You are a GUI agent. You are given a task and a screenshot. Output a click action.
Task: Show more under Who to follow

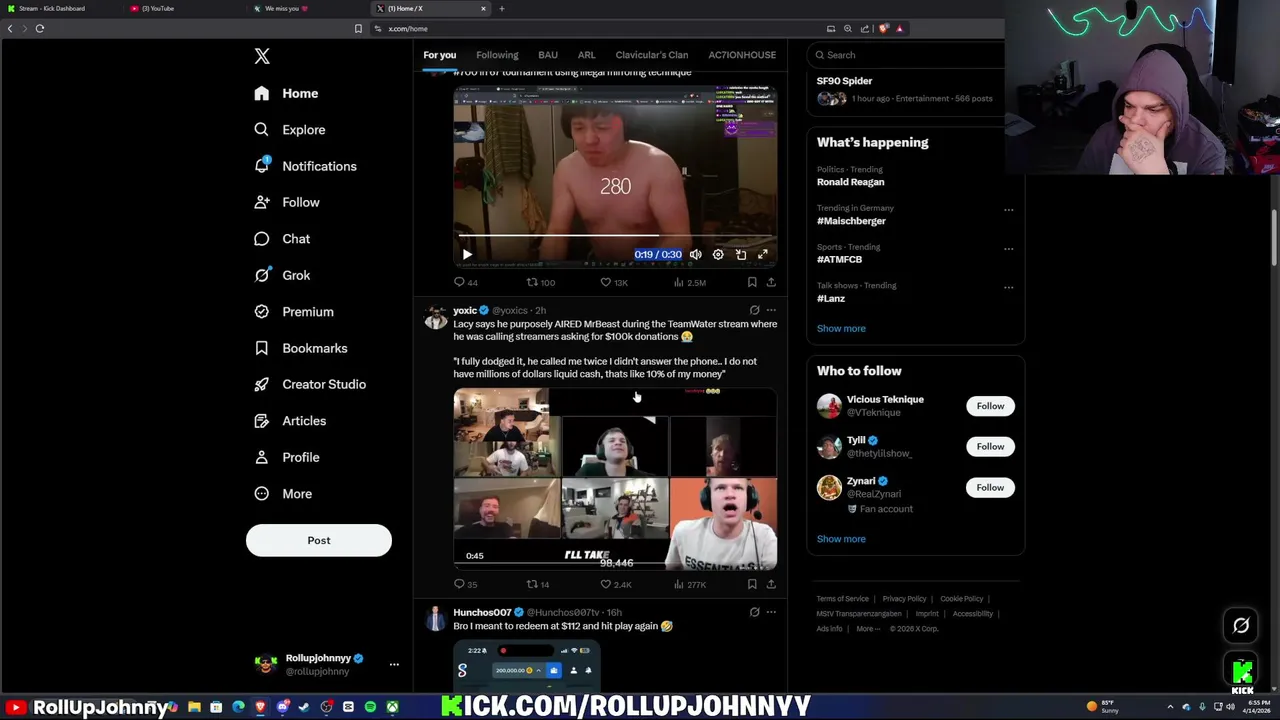(841, 539)
